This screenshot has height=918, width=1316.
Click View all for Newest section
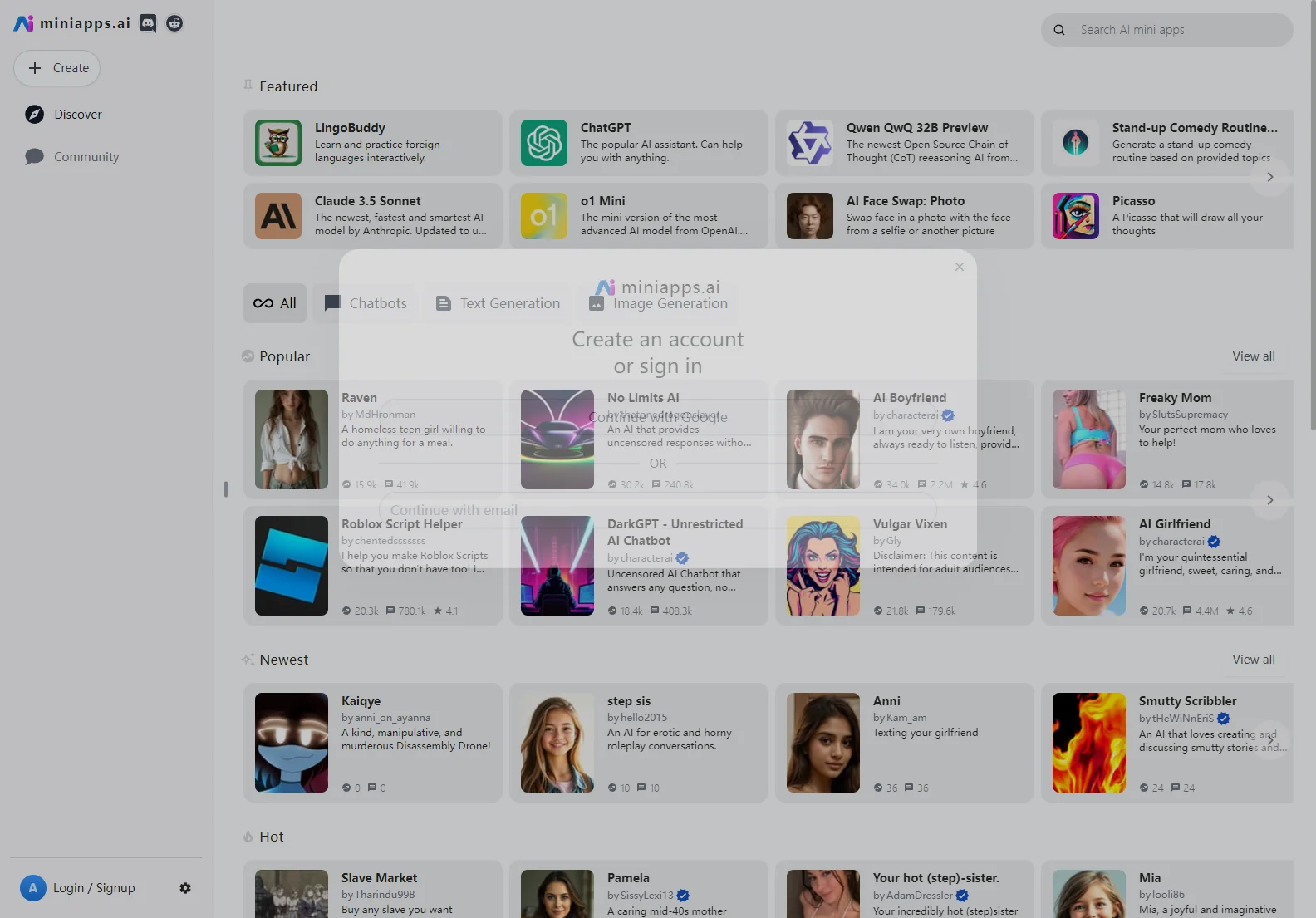[1254, 660]
